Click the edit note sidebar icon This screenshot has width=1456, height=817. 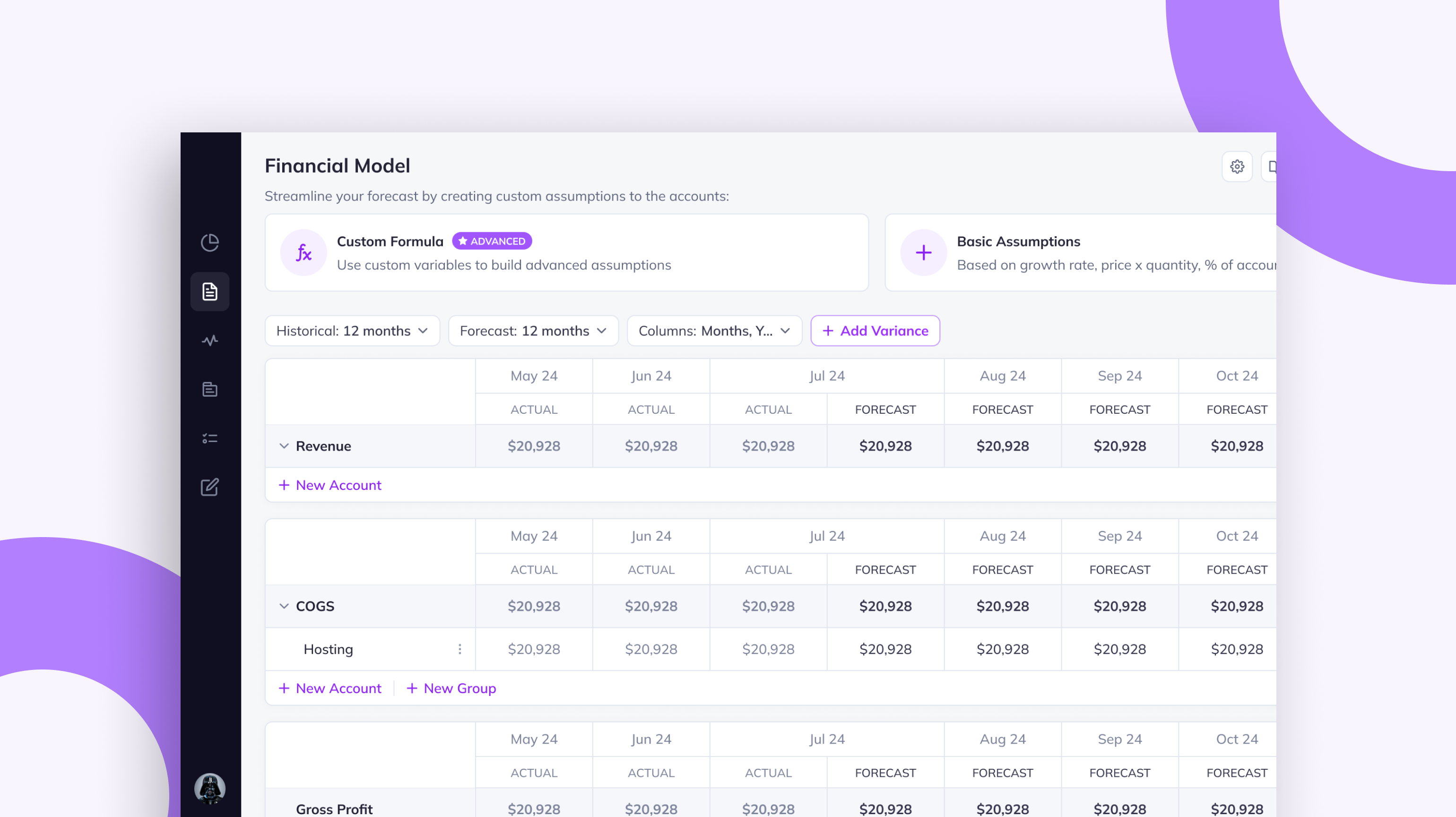[x=210, y=487]
